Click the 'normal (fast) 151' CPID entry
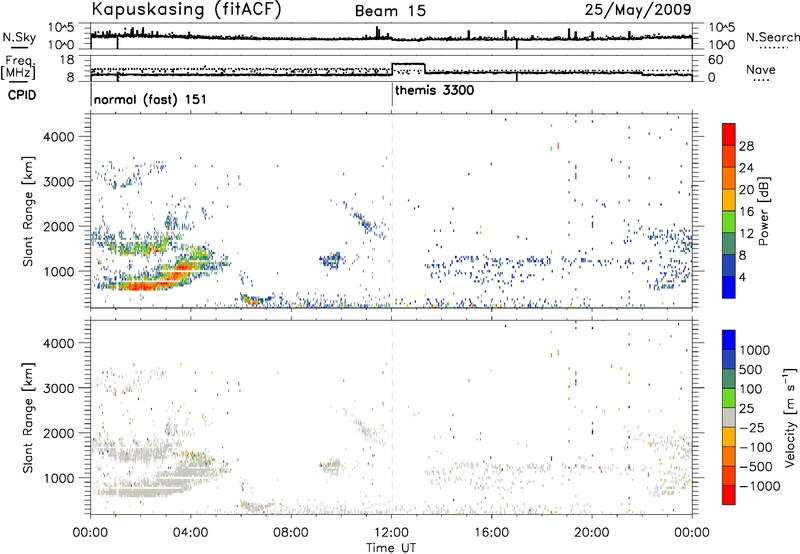This screenshot has height=554, width=800. (x=150, y=99)
